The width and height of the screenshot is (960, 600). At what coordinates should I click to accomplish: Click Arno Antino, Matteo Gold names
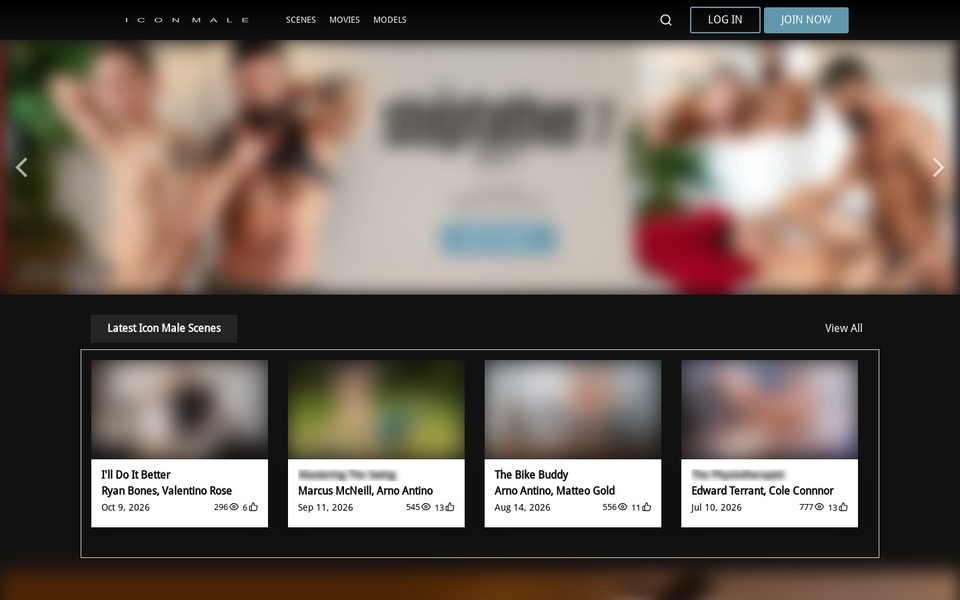(555, 490)
